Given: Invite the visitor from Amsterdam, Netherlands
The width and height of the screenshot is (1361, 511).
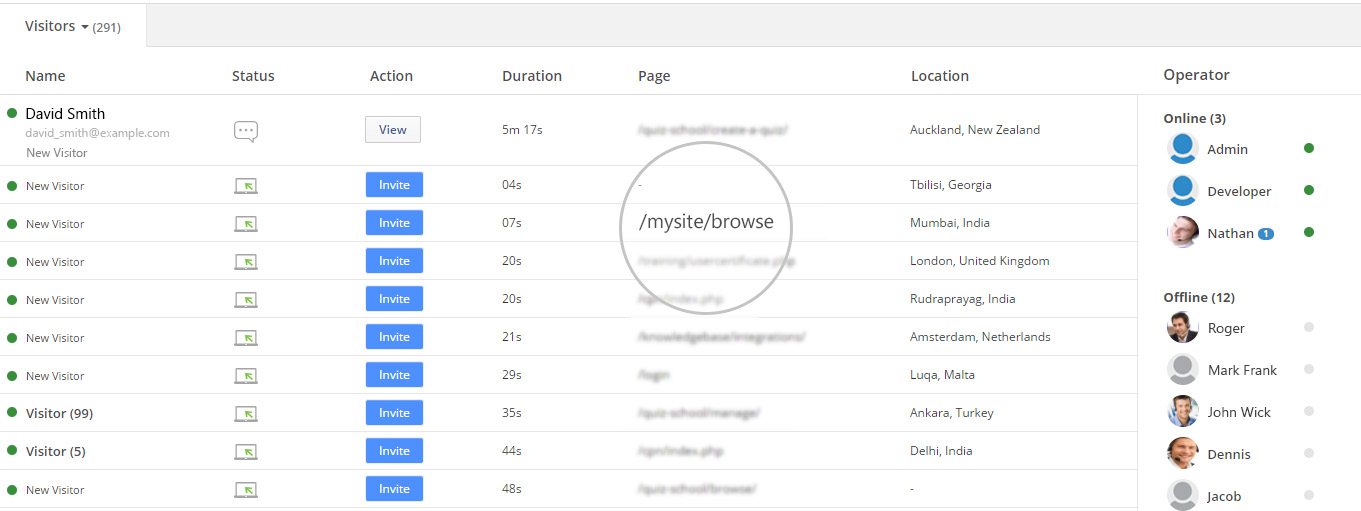Looking at the screenshot, I should coord(394,337).
